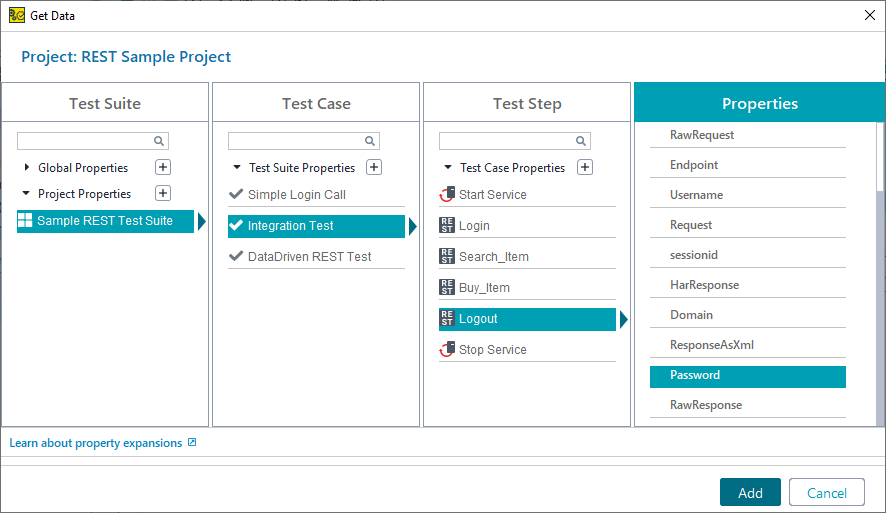Click the REST icon next to Login
The width and height of the screenshot is (886, 513).
pyautogui.click(x=447, y=226)
